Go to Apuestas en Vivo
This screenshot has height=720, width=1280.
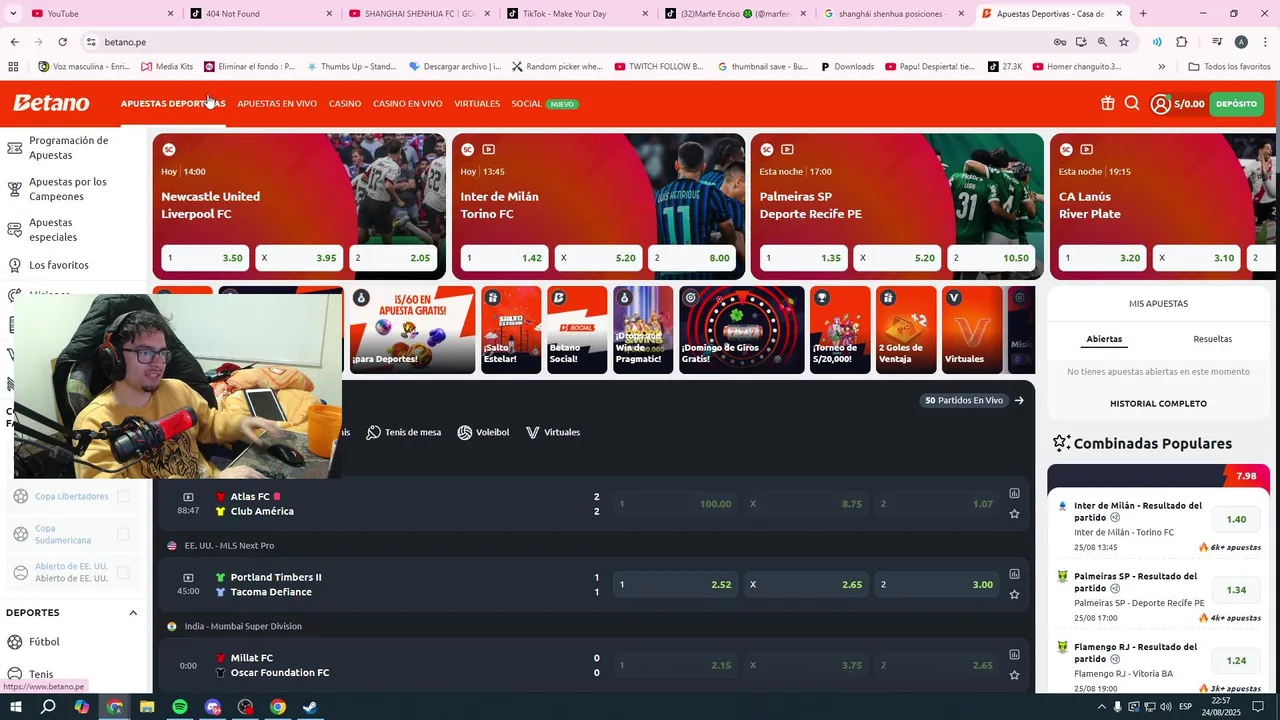[x=277, y=104]
